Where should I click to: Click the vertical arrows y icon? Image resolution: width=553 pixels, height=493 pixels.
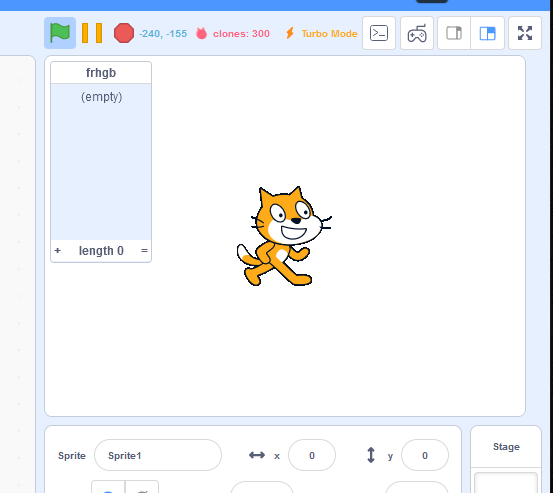tap(371, 455)
